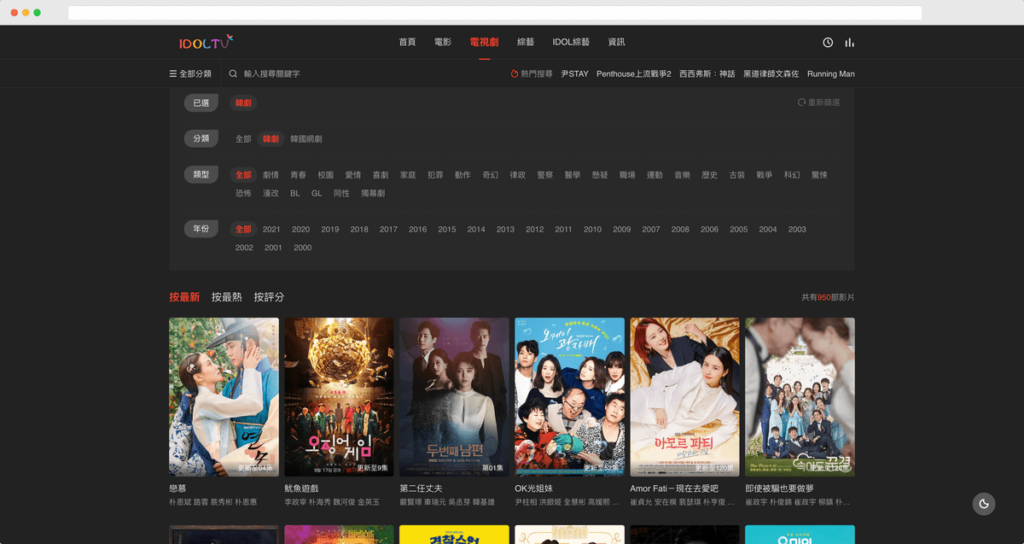The image size is (1024, 544).
Task: Open OK光姐妹 poster thumbnail
Action: (x=569, y=397)
